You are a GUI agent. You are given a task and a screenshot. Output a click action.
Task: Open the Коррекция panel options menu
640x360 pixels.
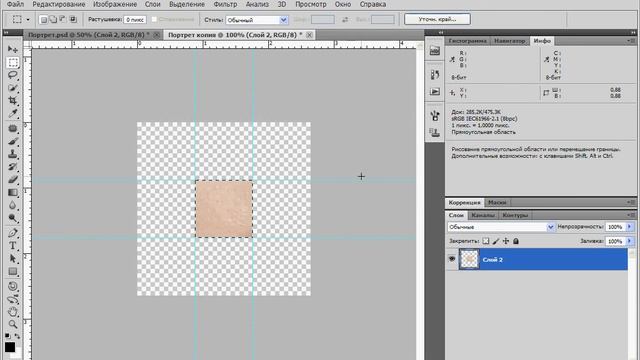click(631, 202)
